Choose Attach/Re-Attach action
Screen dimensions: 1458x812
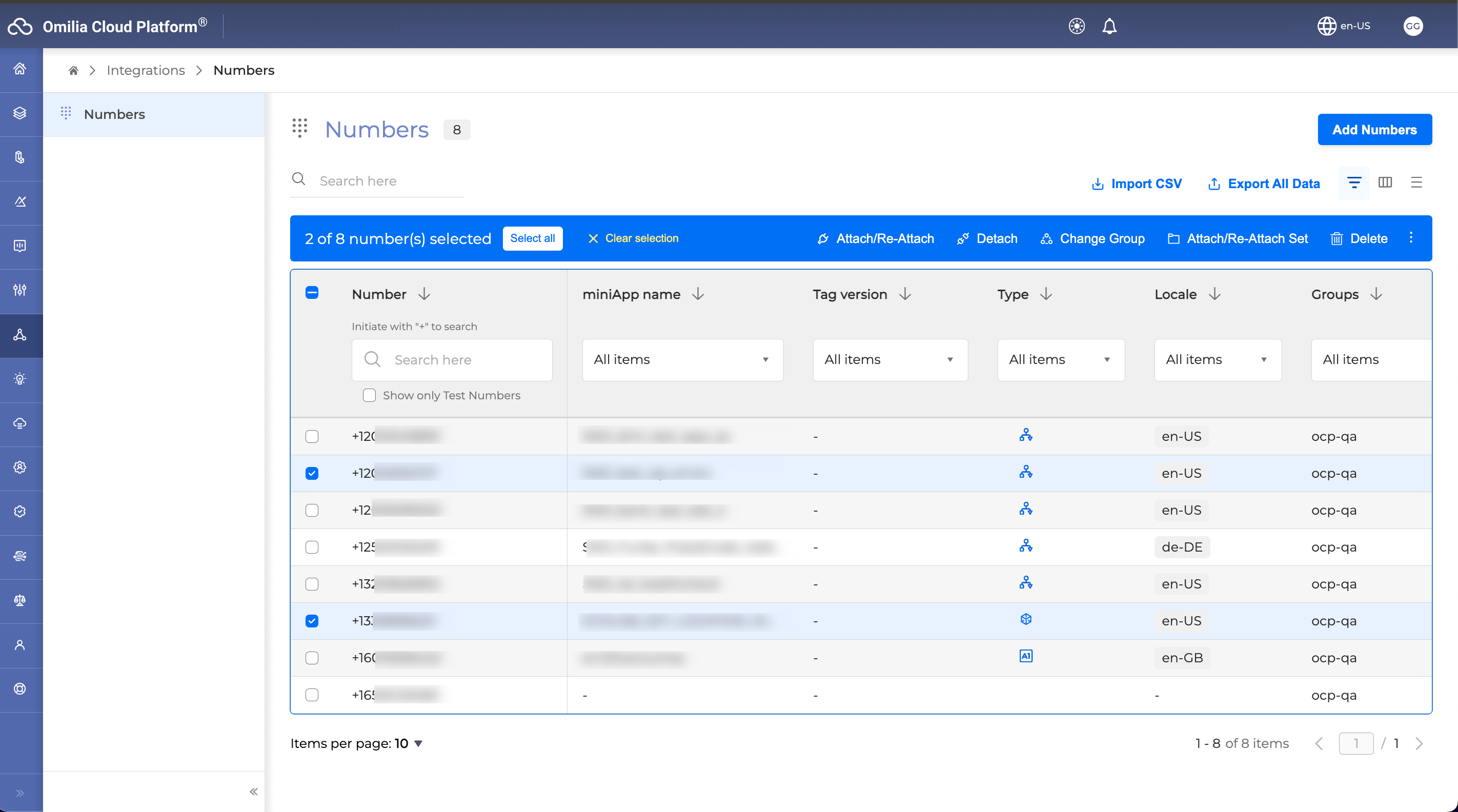pyautogui.click(x=876, y=238)
